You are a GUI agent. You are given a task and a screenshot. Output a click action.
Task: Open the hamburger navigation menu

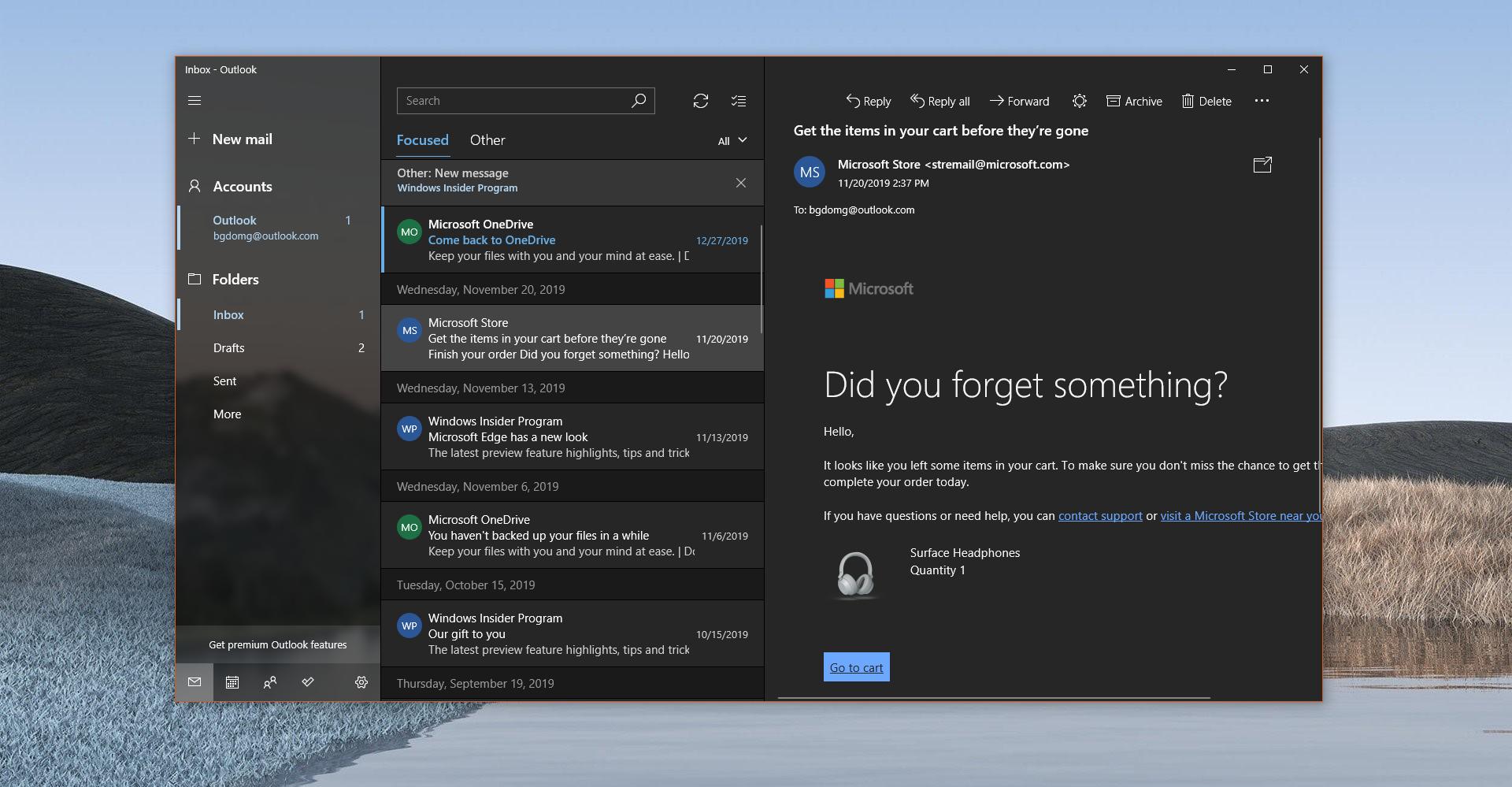[x=195, y=101]
